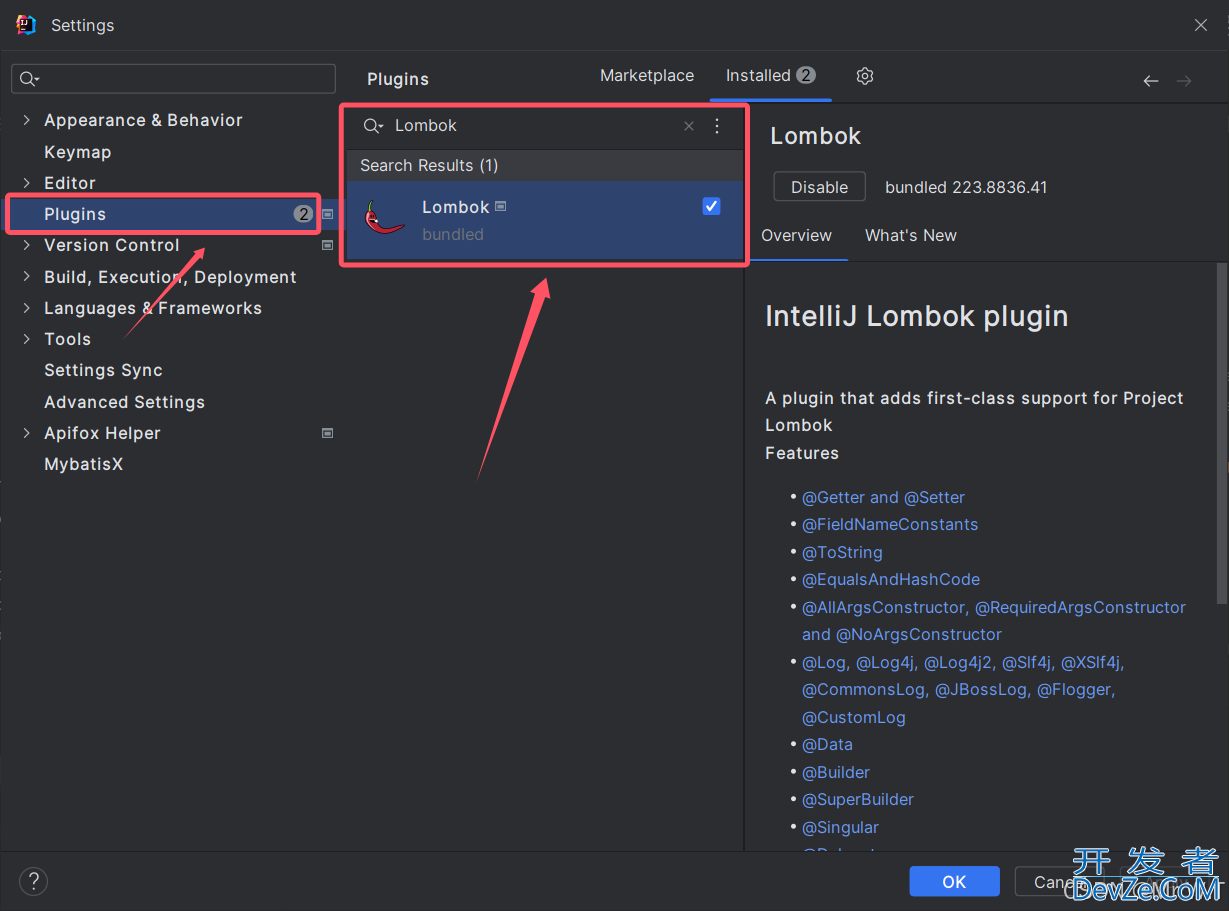
Task: Switch to the Installed plugins tab
Action: pos(771,76)
